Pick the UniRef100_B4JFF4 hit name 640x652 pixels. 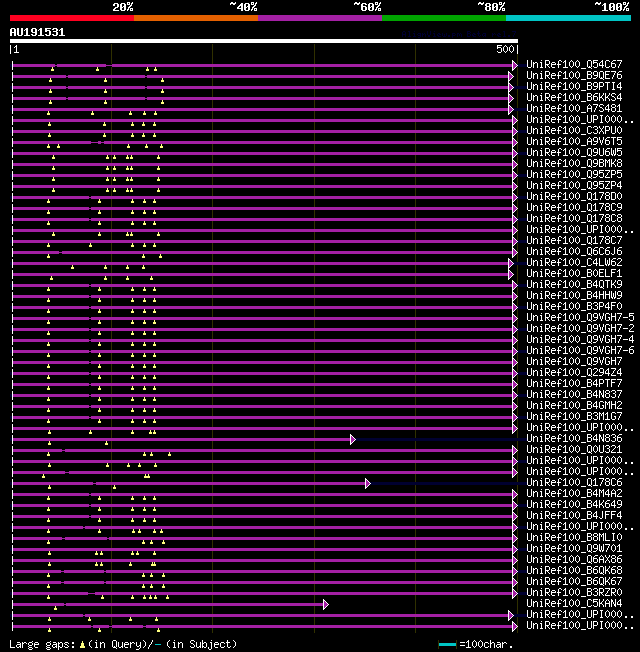[x=574, y=516]
